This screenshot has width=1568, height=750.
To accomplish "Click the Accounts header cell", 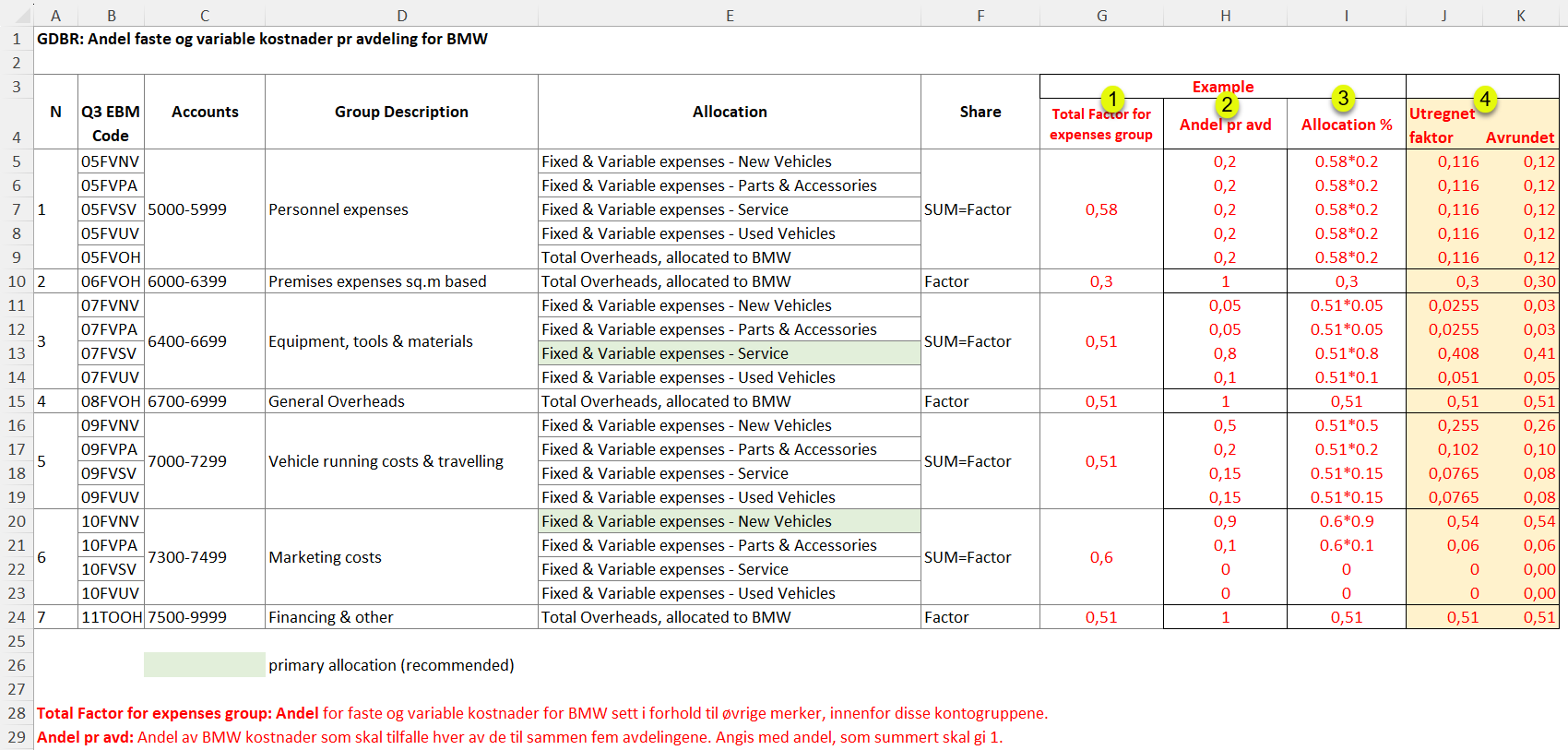I will click(205, 112).
